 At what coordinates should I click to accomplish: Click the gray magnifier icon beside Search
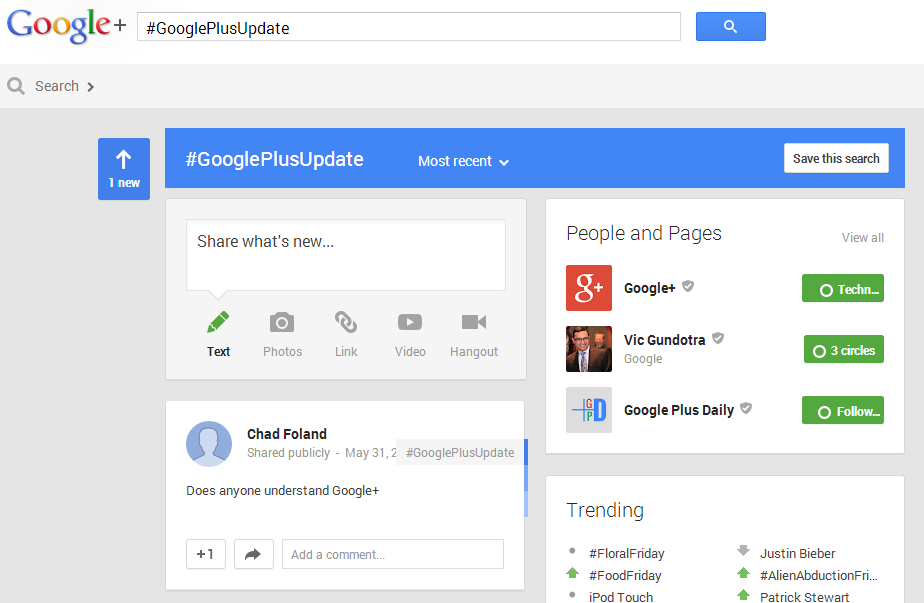pyautogui.click(x=16, y=86)
